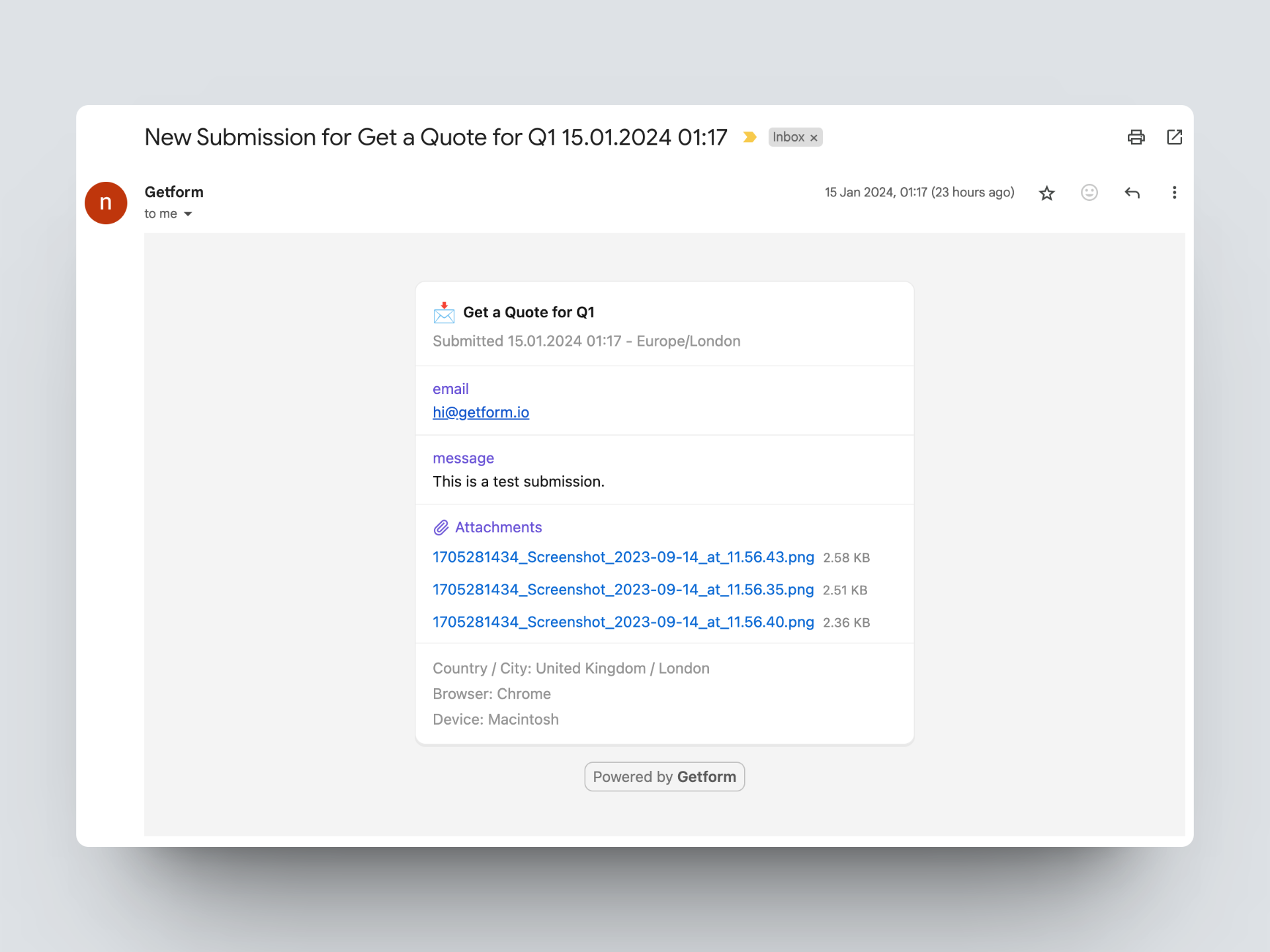This screenshot has height=952, width=1270.
Task: Click 'This is a test submission.' text
Action: coord(518,481)
